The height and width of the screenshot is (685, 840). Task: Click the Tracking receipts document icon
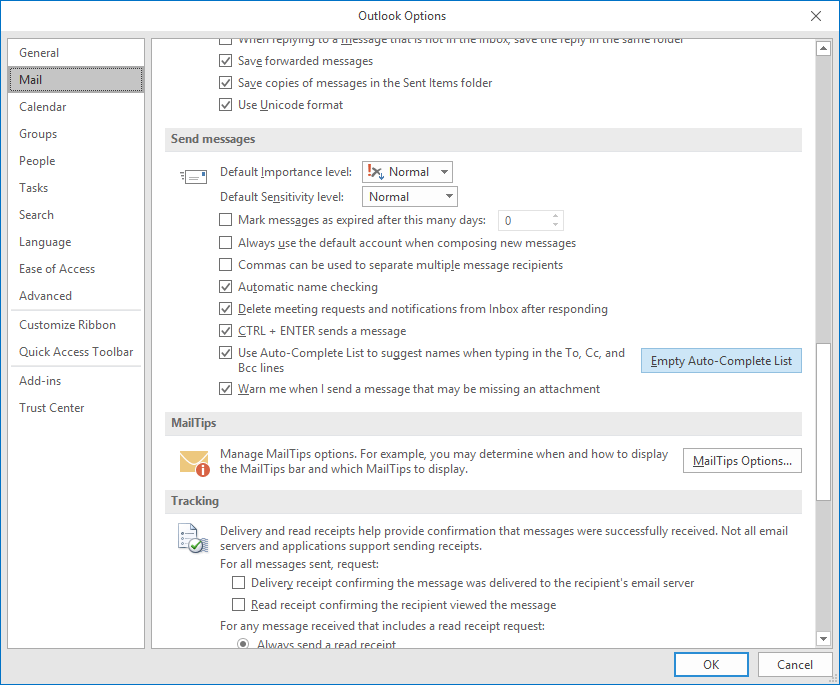pos(193,539)
